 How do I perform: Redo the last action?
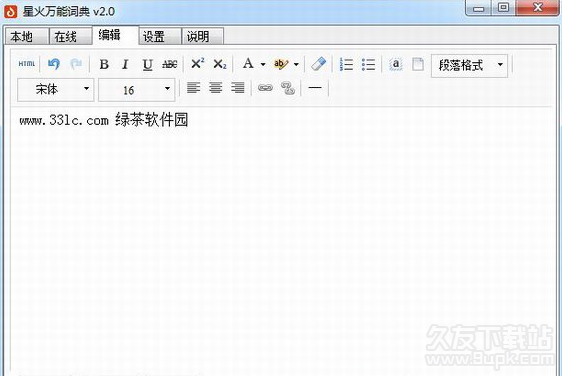tap(76, 64)
